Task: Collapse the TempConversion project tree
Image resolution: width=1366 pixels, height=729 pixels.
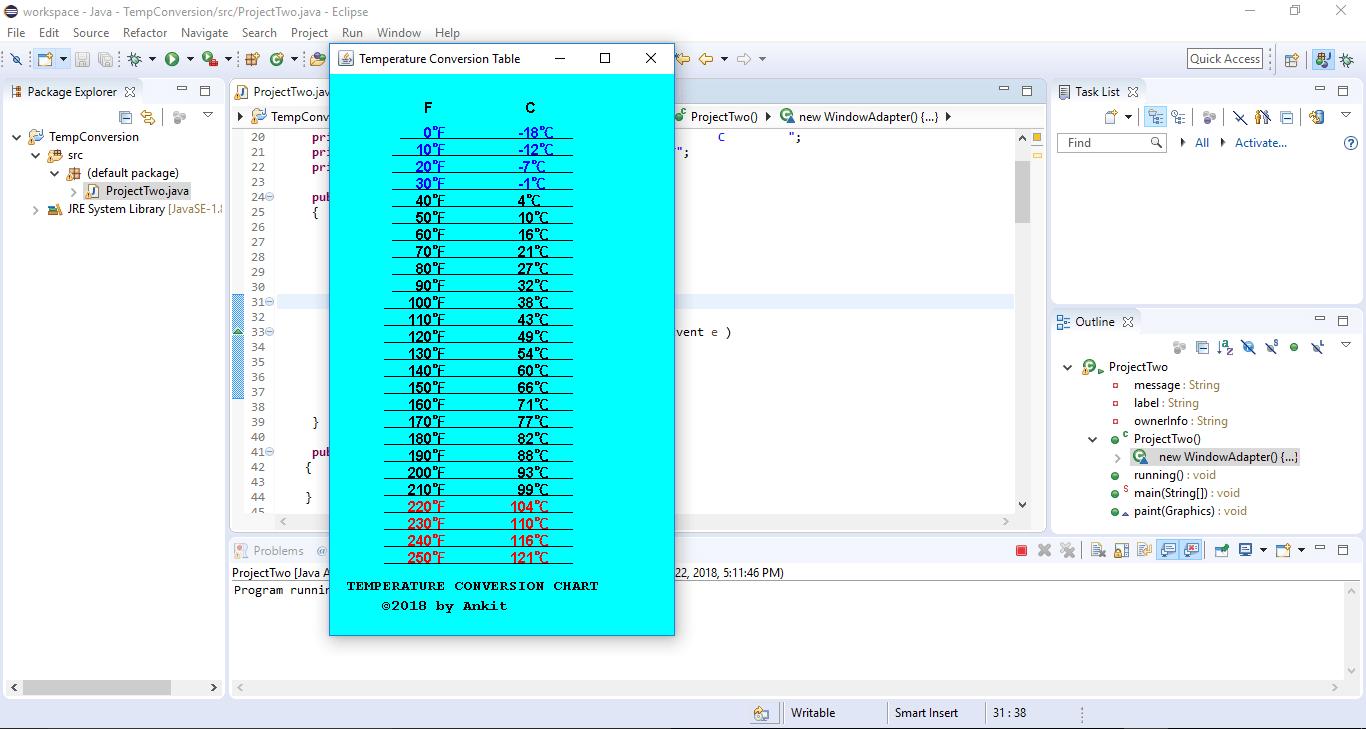Action: tap(17, 137)
